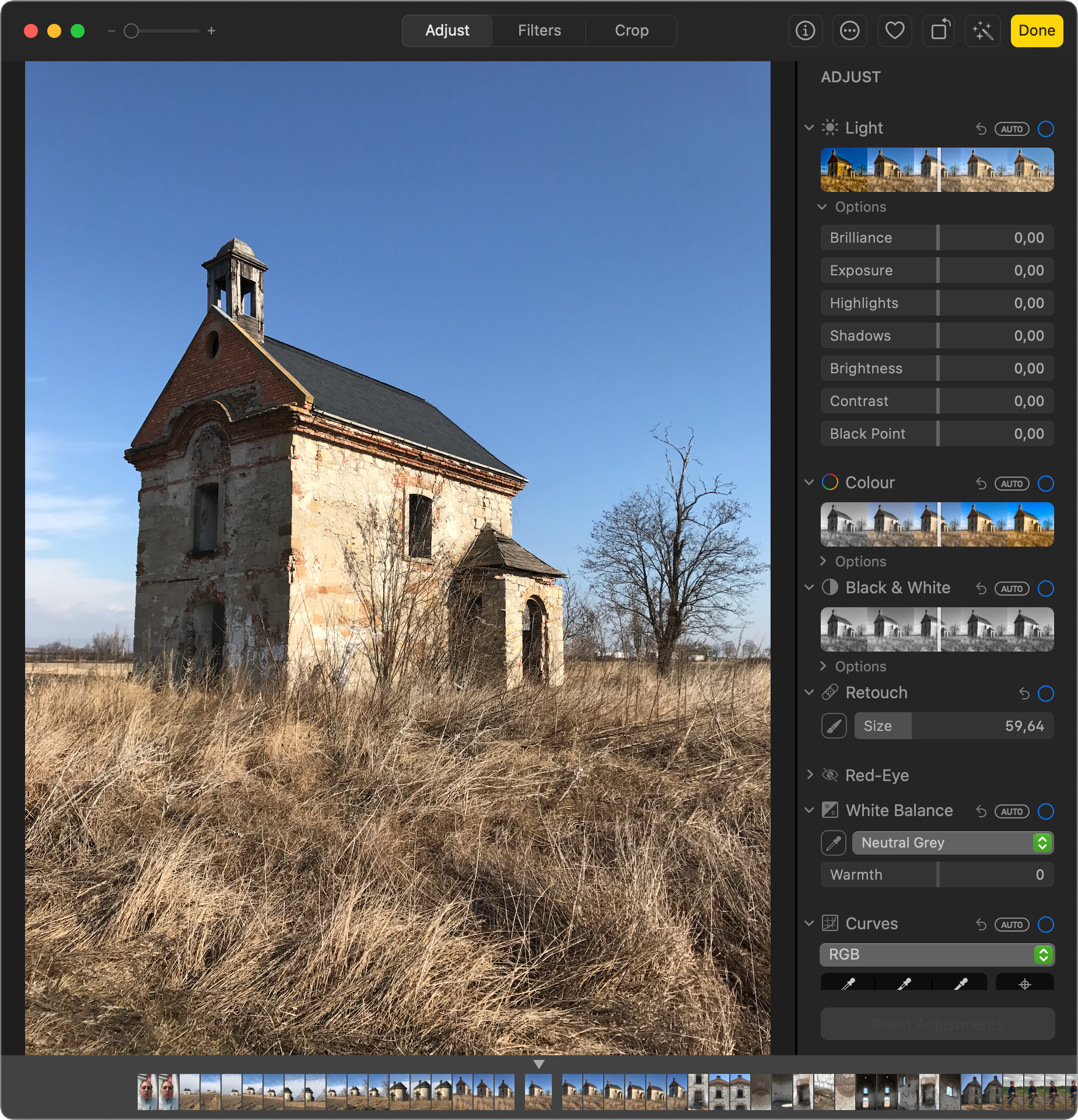Click the Exposure slider

click(x=937, y=271)
